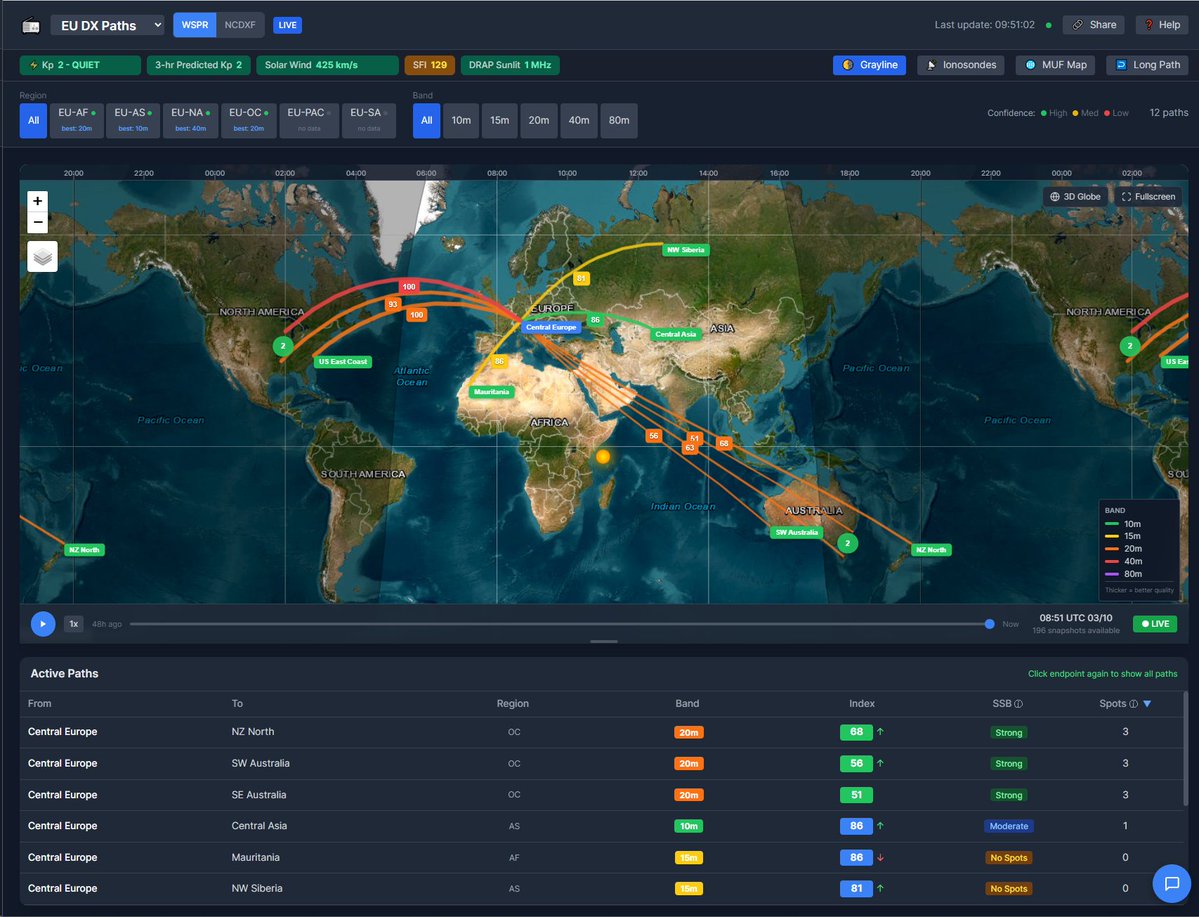Open map in Fullscreen
The width and height of the screenshot is (1199, 917).
click(1149, 197)
